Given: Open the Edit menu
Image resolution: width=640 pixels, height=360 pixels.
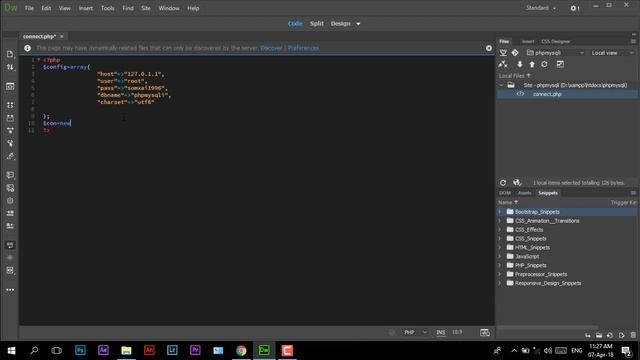Looking at the screenshot, I should [x=46, y=8].
